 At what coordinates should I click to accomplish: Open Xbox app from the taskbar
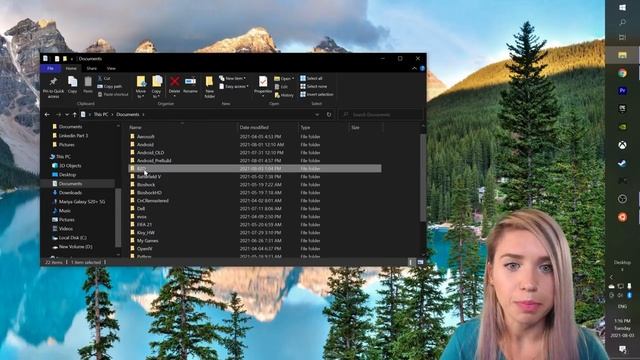point(622,145)
